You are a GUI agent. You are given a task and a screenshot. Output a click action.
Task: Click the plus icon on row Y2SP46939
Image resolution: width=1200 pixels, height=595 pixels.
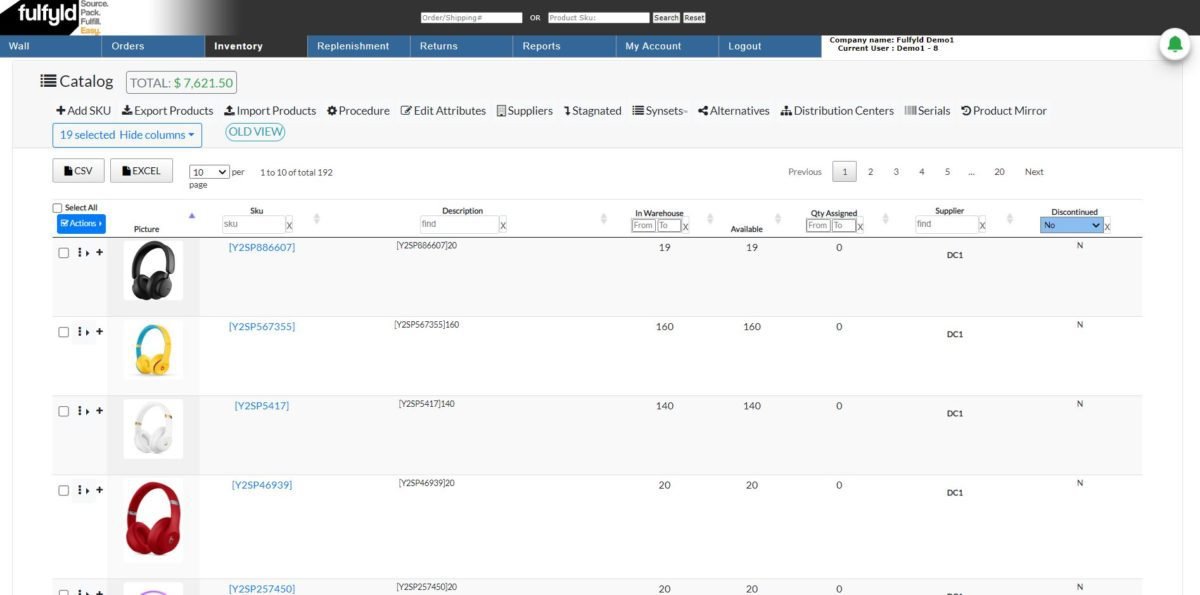point(99,490)
